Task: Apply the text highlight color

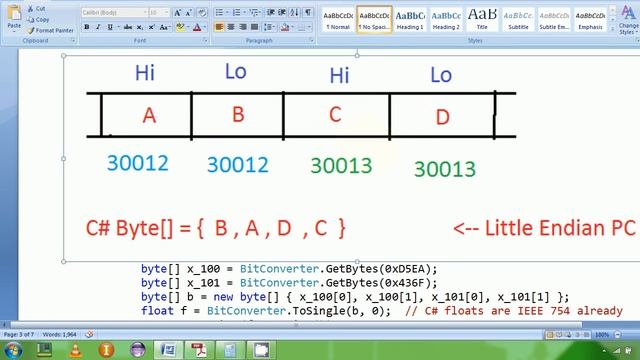Action: (179, 27)
